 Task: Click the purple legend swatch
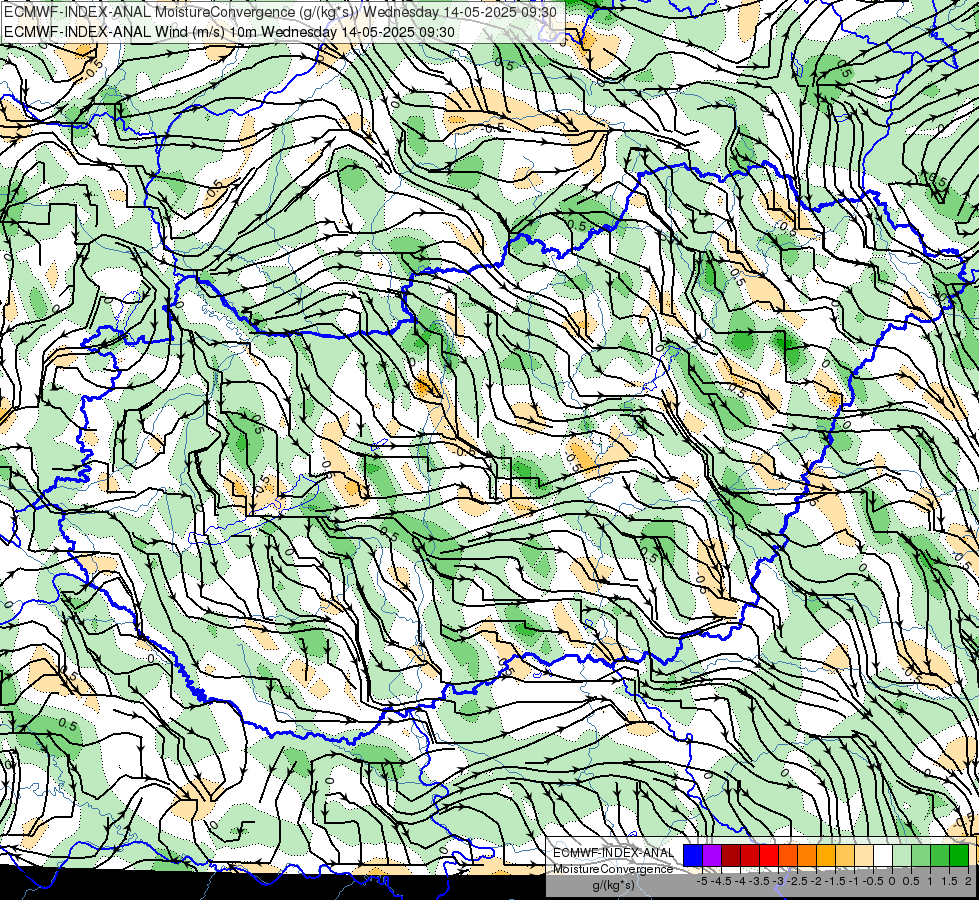[x=712, y=855]
